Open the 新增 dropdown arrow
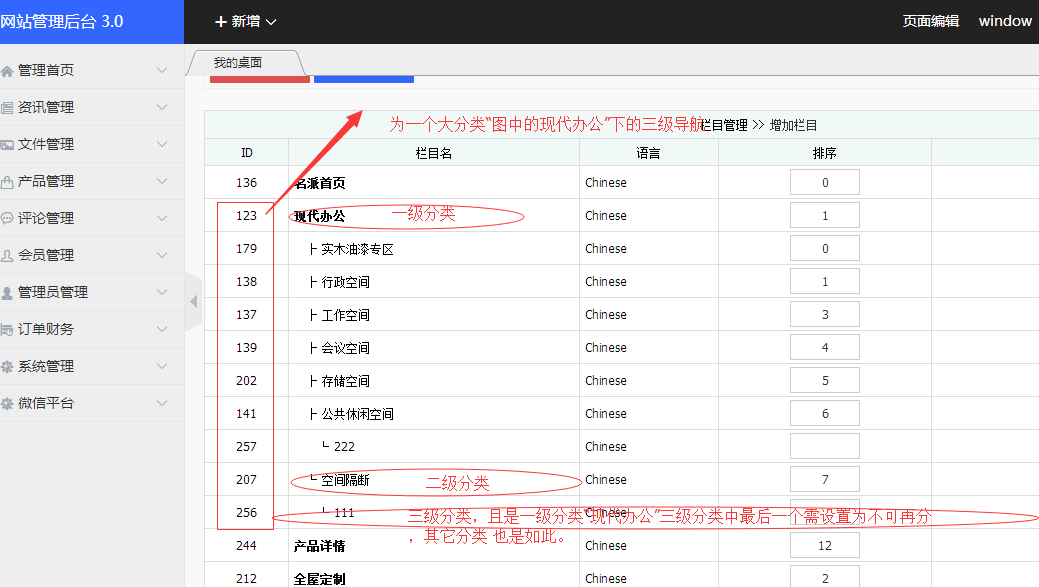 270,22
